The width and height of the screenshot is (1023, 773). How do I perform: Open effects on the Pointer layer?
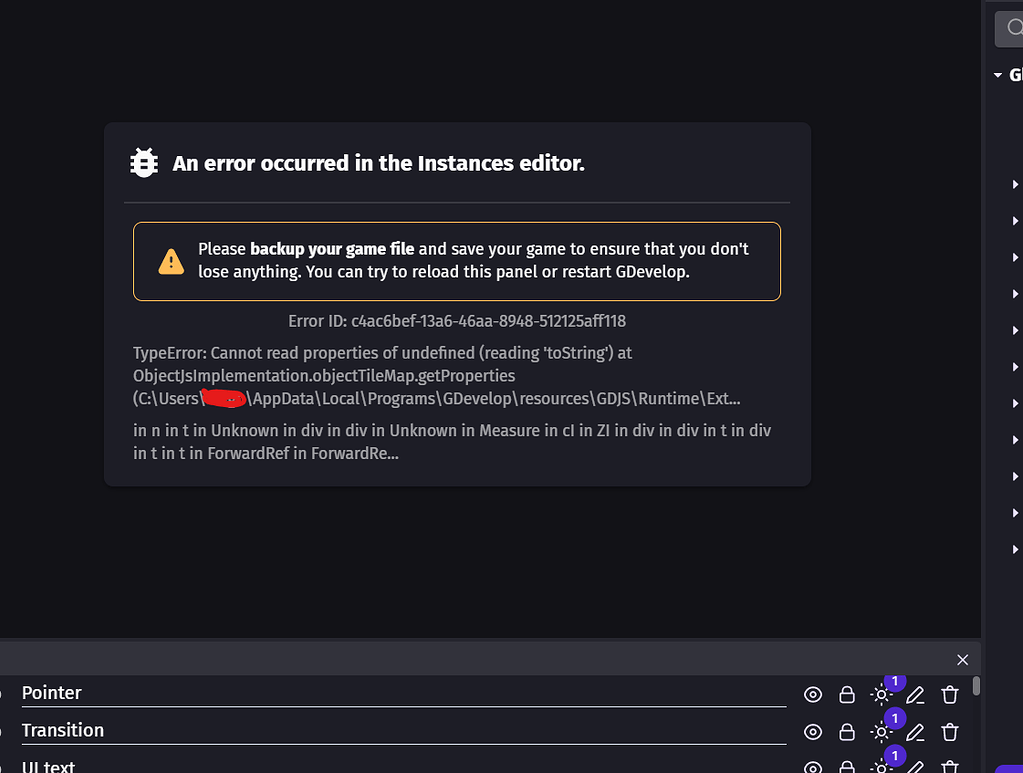click(881, 694)
